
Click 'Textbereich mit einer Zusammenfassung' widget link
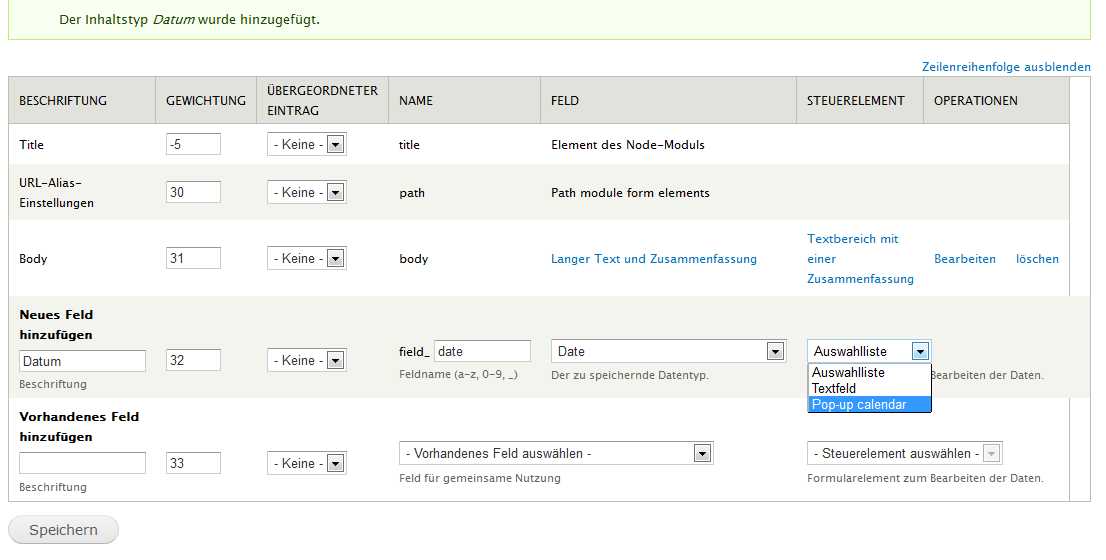(x=859, y=259)
